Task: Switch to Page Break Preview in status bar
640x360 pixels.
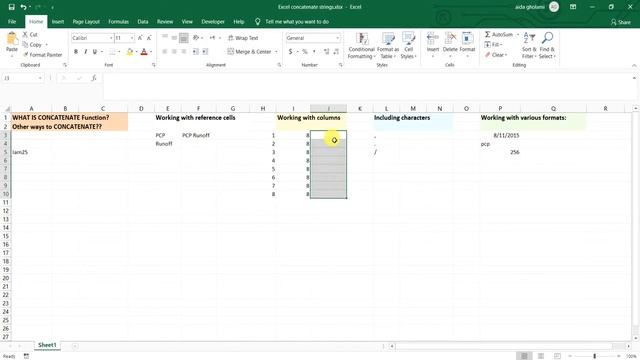Action: 557,356
